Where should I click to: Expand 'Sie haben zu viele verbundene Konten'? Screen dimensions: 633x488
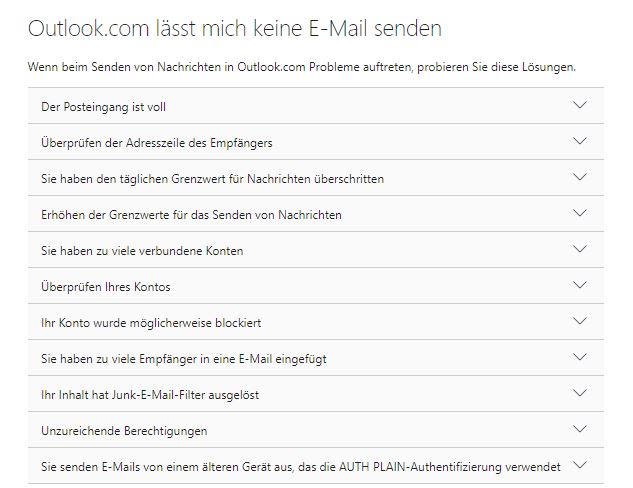[x=316, y=249]
